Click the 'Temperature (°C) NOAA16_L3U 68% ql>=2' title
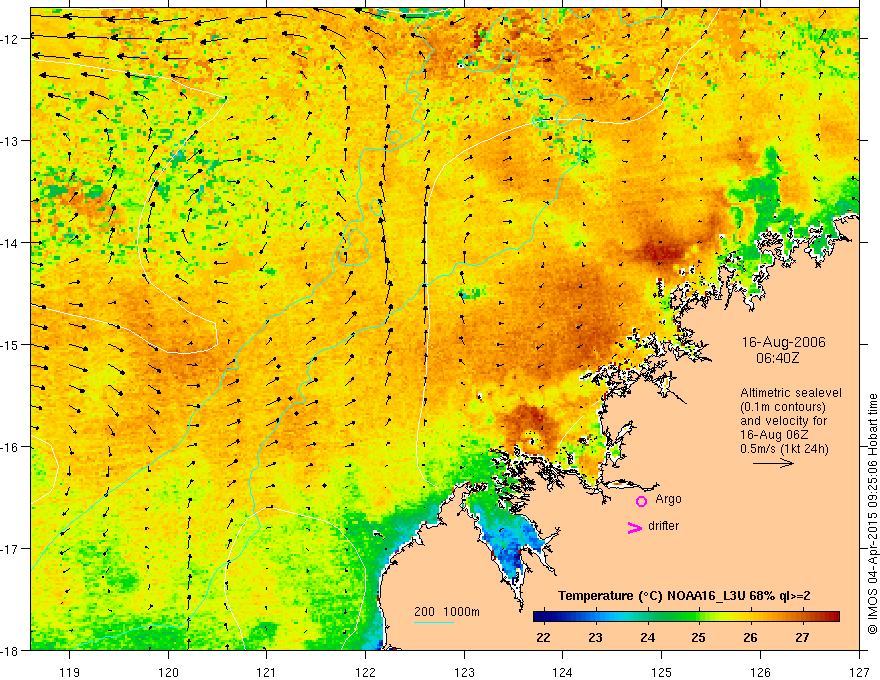Screen dimensions: 880x680 click(x=684, y=596)
